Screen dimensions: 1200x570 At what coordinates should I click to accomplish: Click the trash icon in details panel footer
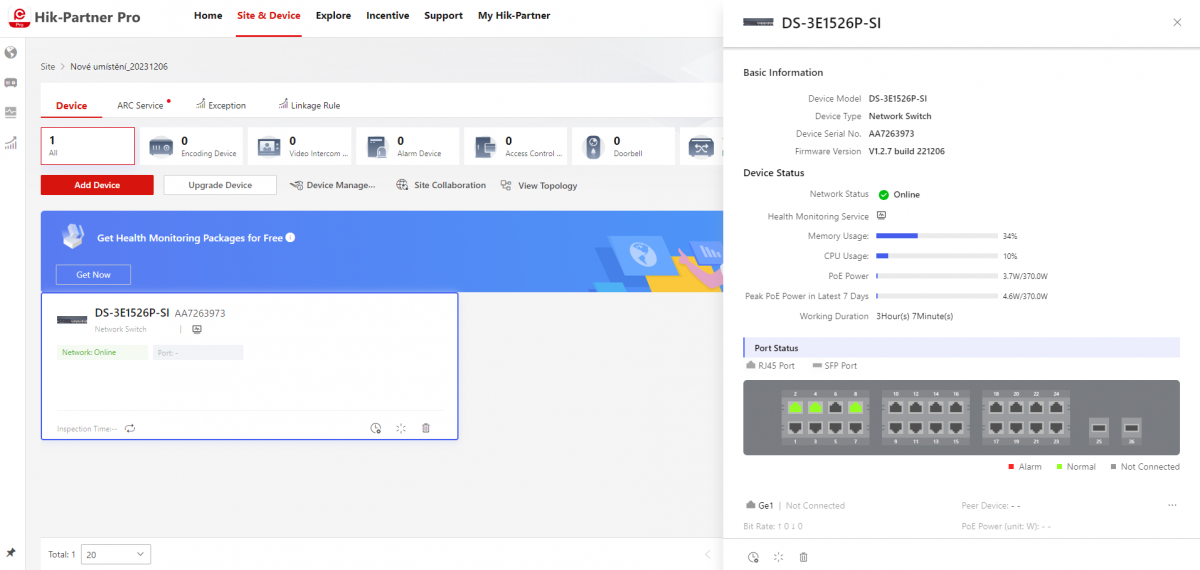(x=803, y=557)
